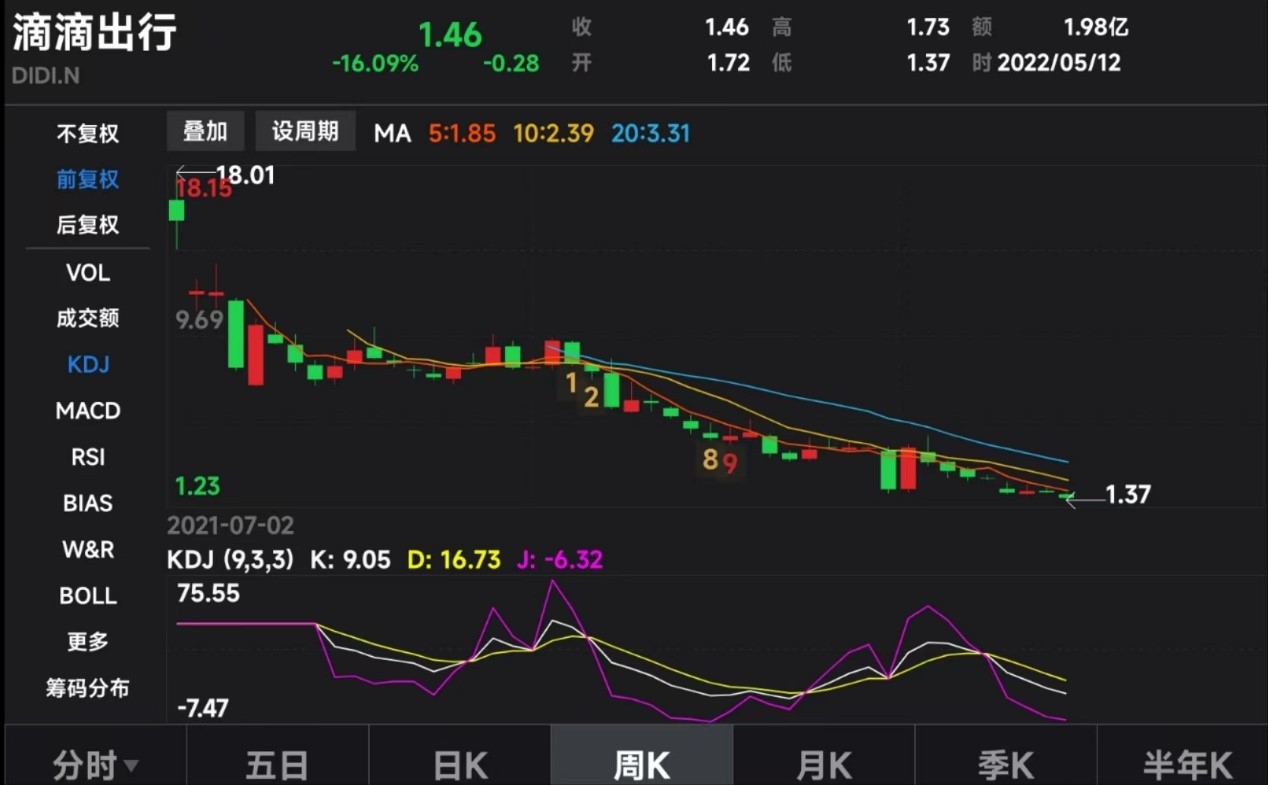Click the MA 10:2.39 value
The image size is (1268, 785).
click(554, 133)
